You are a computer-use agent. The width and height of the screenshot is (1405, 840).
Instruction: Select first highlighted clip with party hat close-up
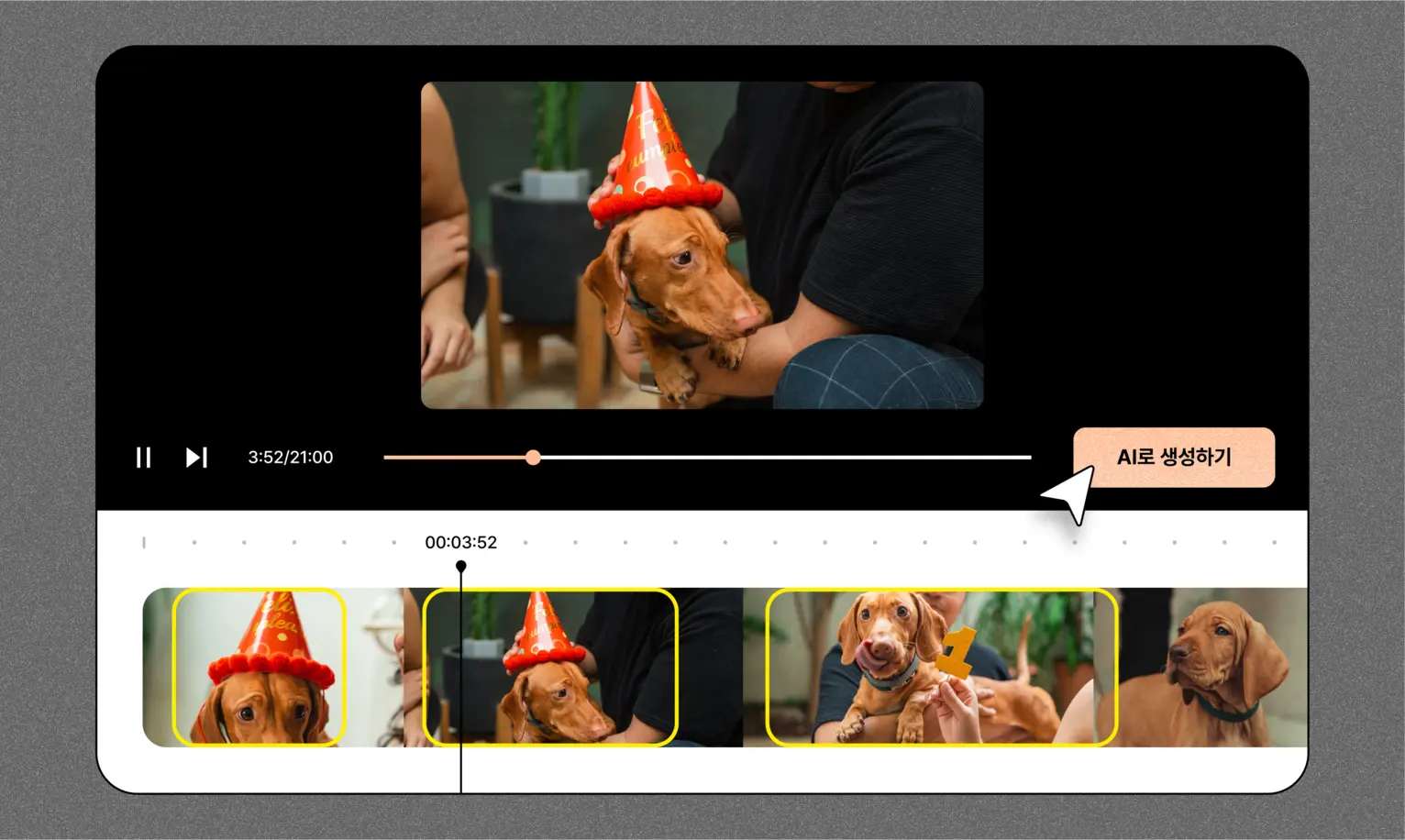tap(260, 667)
